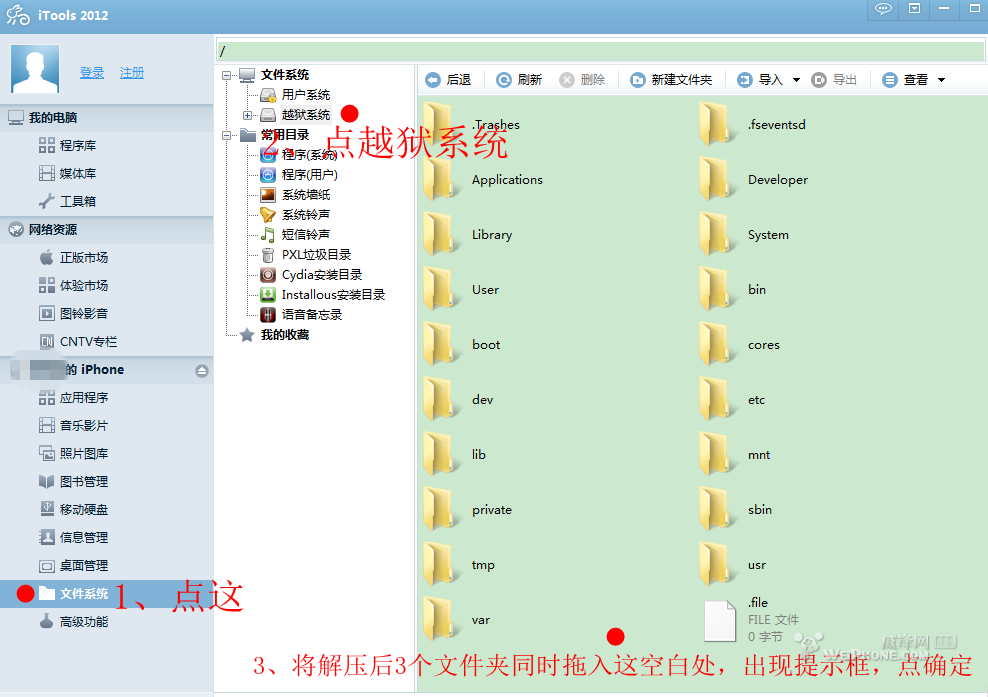Select 短信铃声 in the tree
Image resolution: width=988 pixels, height=697 pixels.
pos(306,234)
